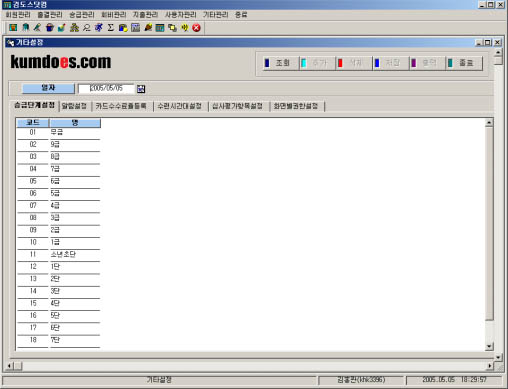Click the red X exit icon in toolbar
Viewport: 508px width, 389px height.
[x=197, y=28]
